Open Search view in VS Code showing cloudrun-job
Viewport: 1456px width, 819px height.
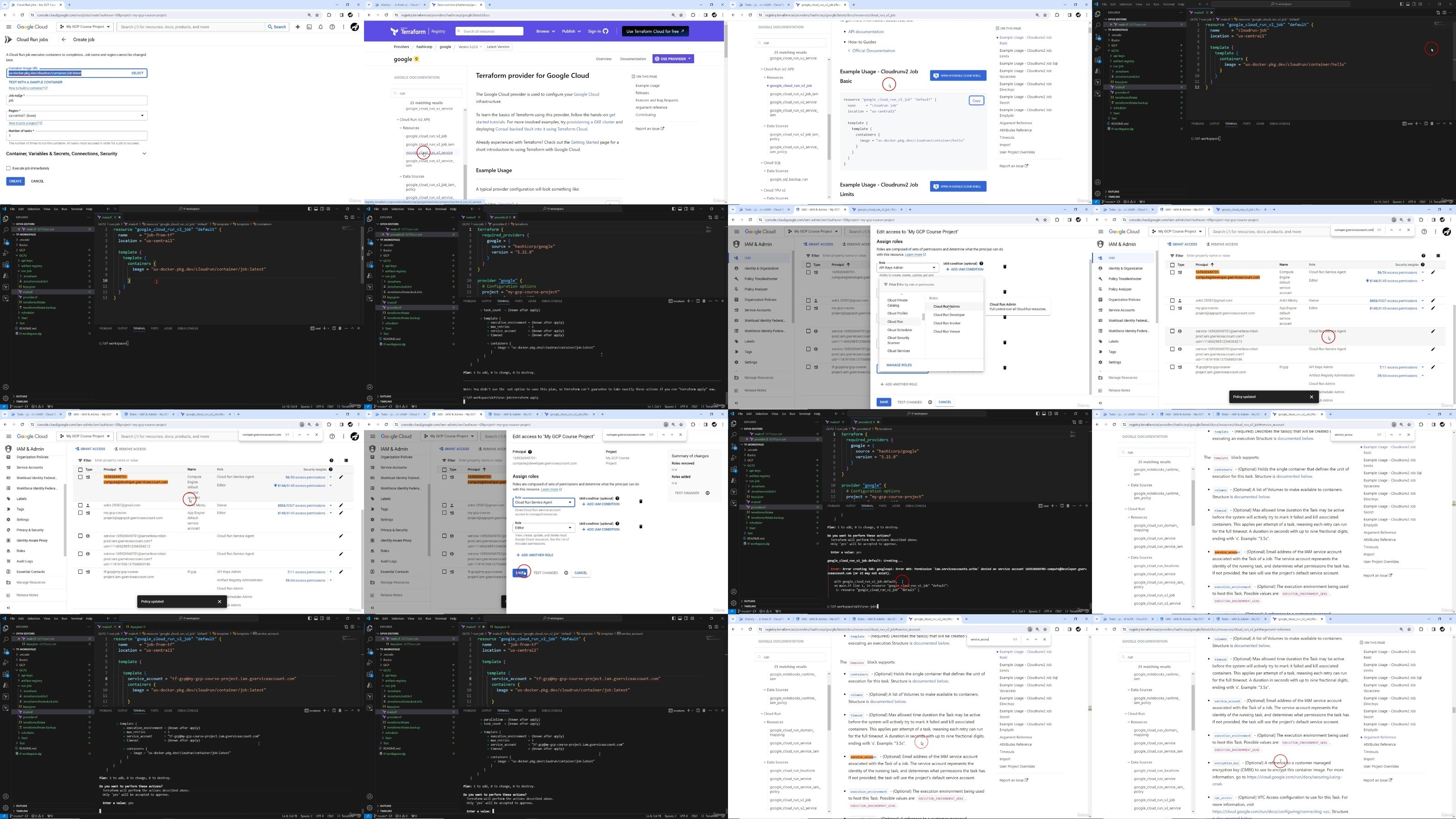click(x=1097, y=25)
